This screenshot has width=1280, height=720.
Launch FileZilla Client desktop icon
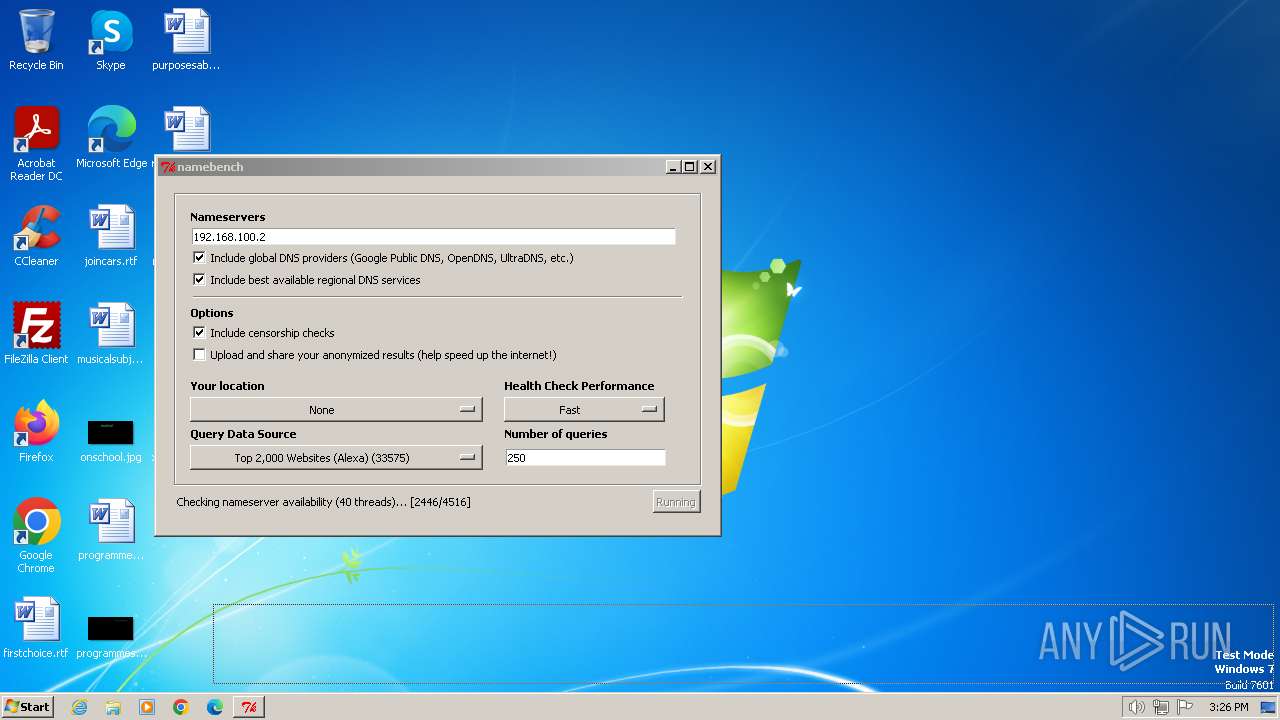(36, 334)
